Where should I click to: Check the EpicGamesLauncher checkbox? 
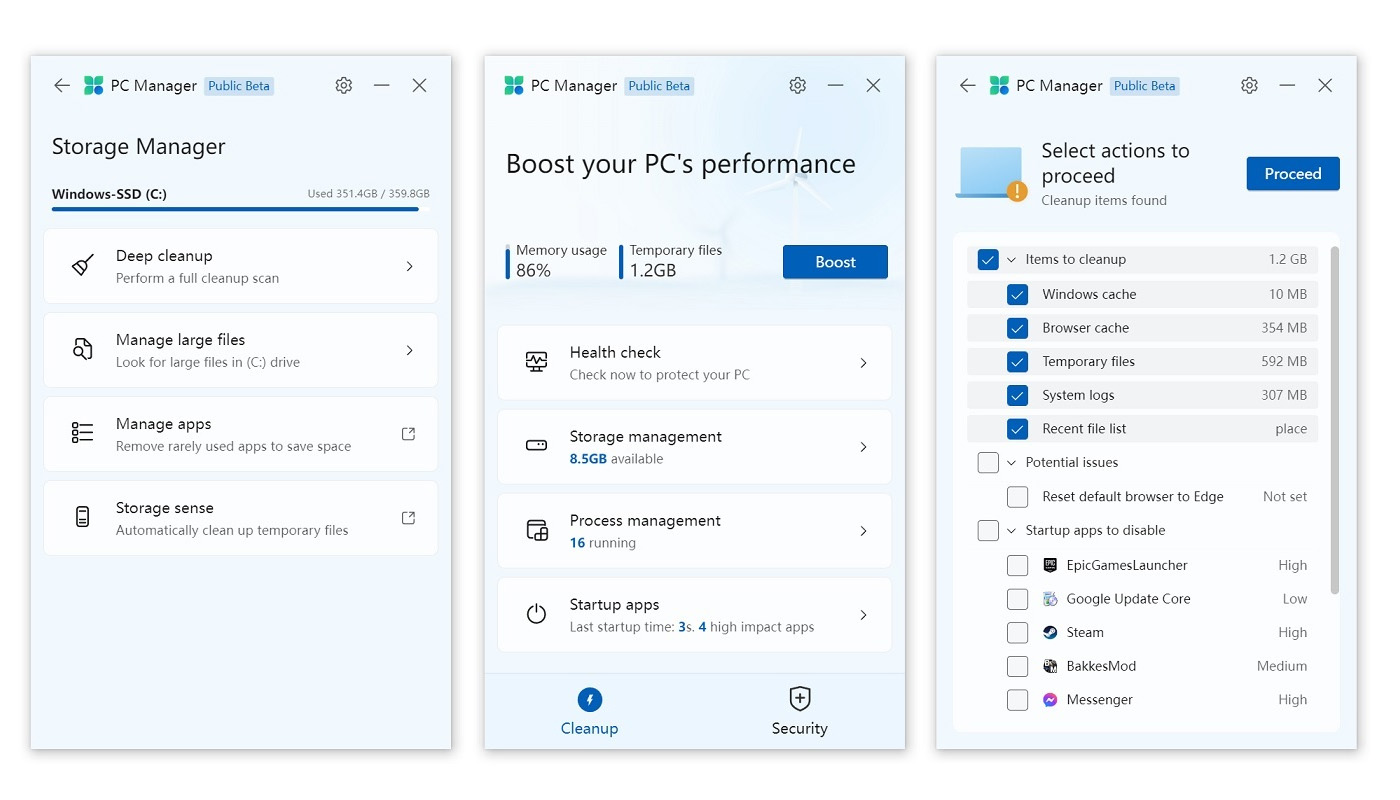pos(1017,565)
